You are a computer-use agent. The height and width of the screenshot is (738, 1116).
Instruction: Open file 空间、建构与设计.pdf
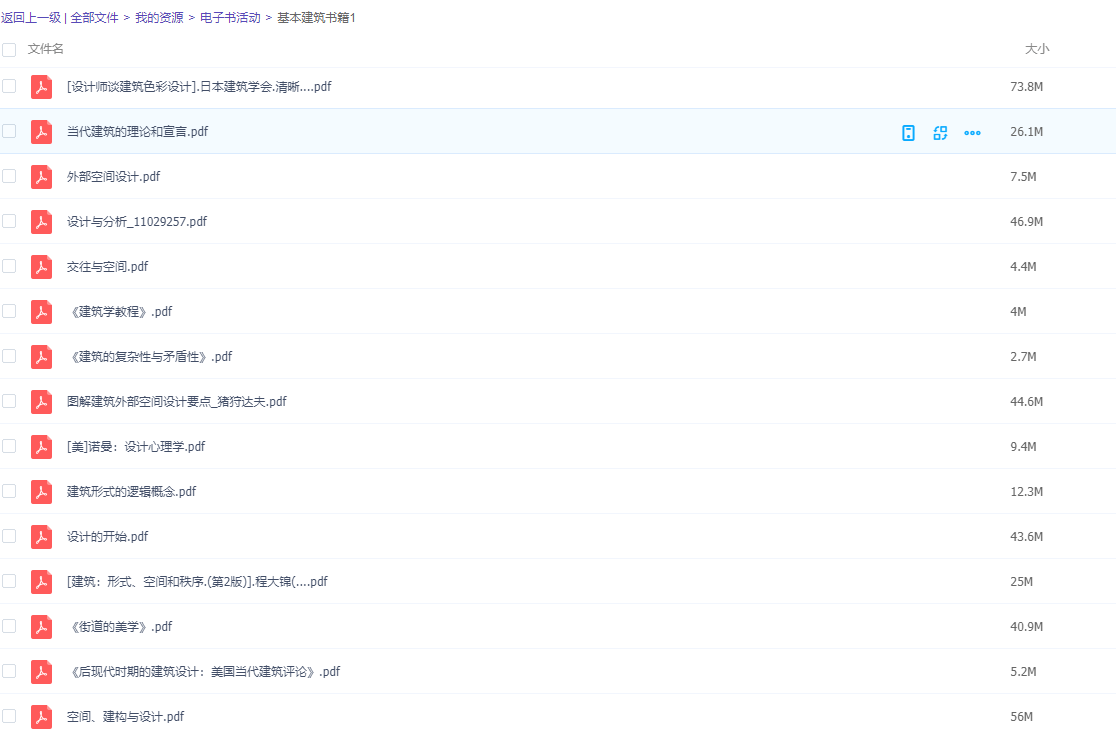tap(125, 717)
